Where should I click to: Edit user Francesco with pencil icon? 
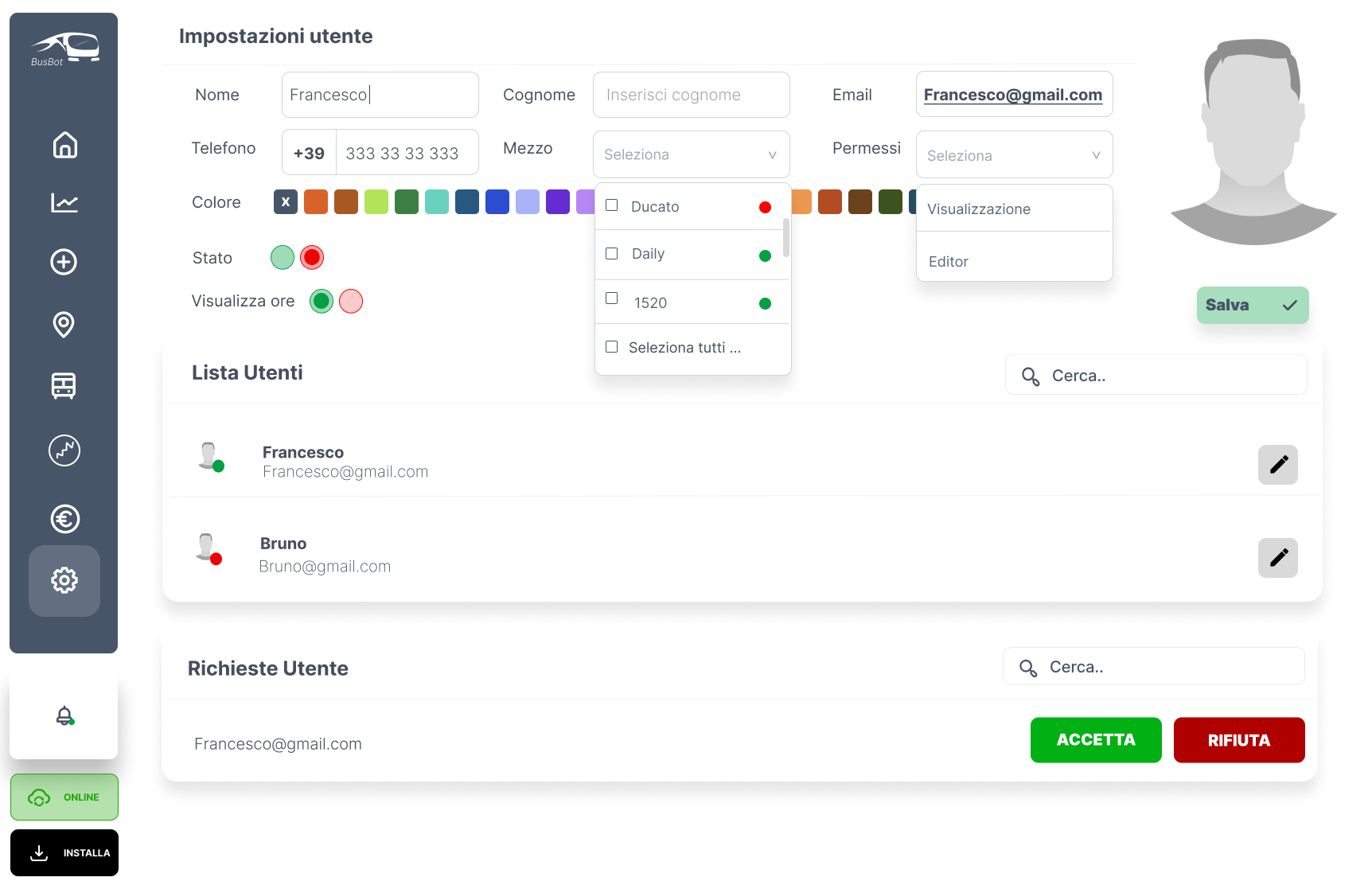tap(1278, 465)
